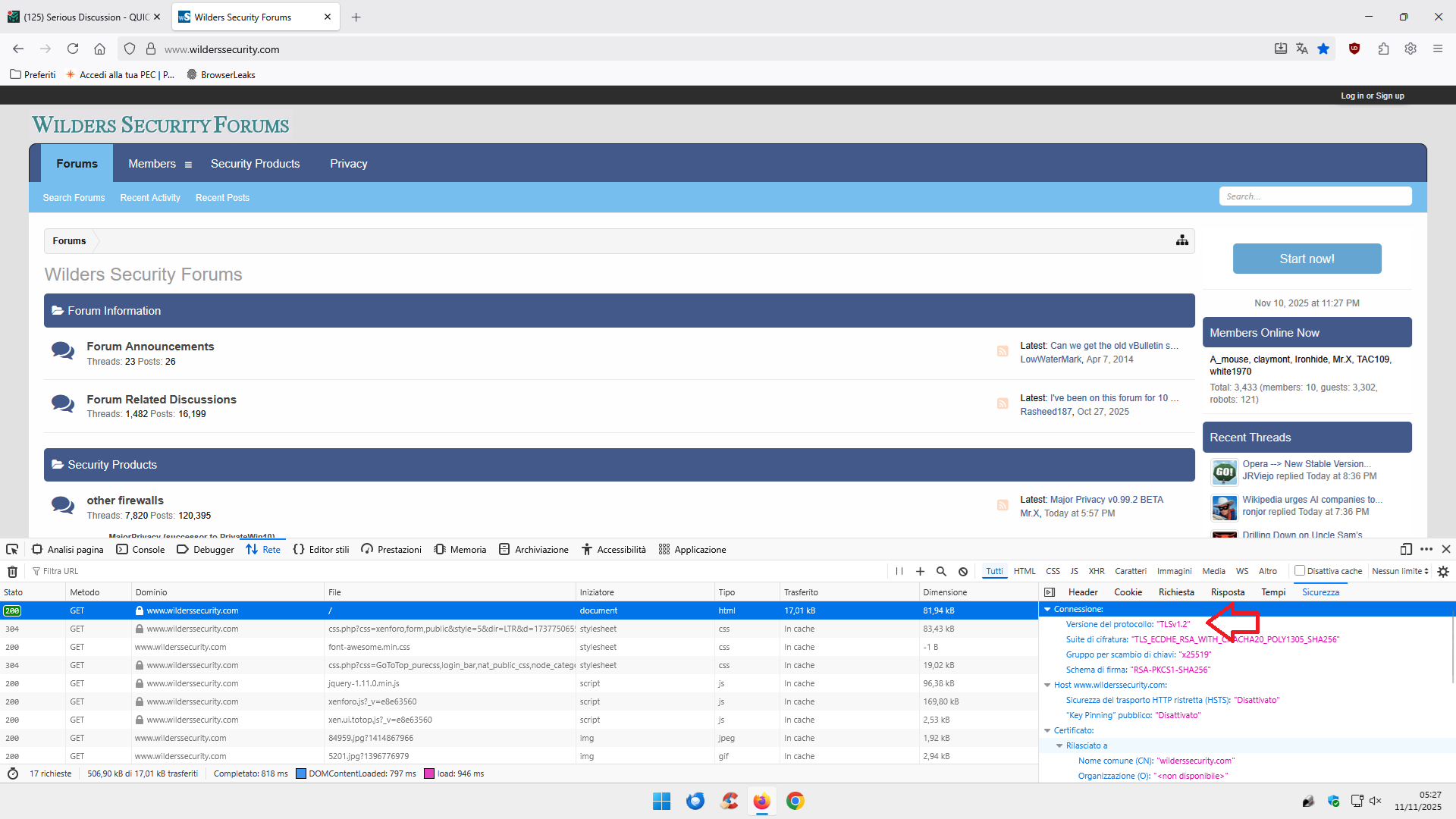Enable the Disattiva cache checkbox
1456x819 pixels.
click(x=1300, y=571)
